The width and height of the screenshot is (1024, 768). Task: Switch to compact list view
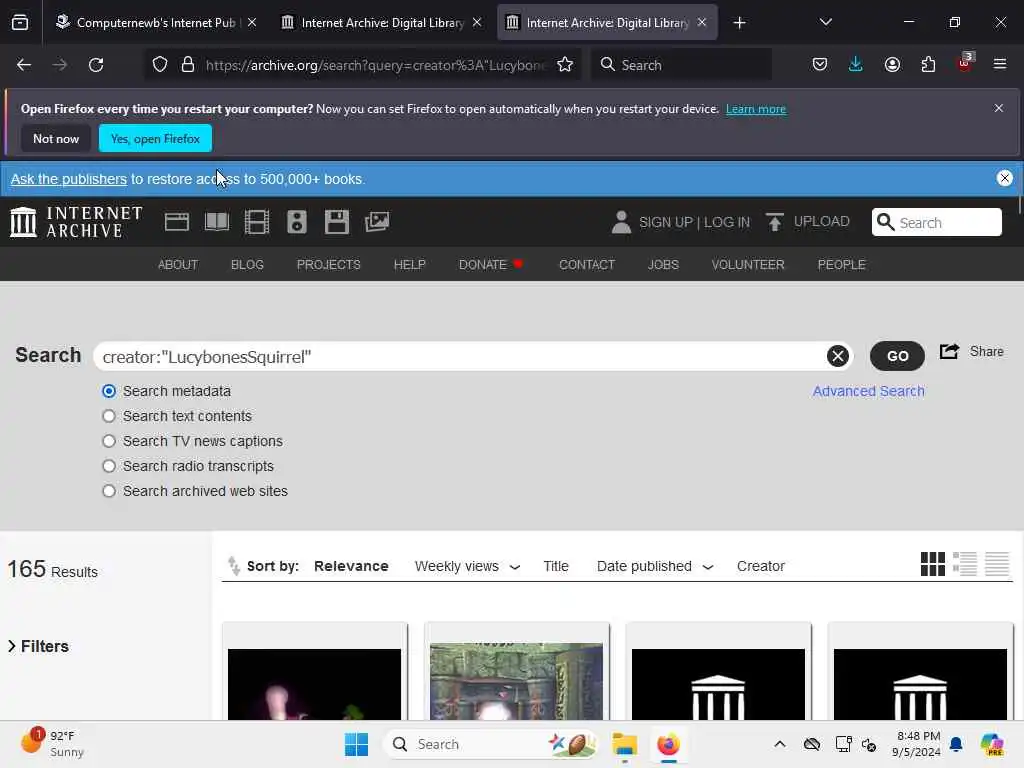click(x=997, y=564)
